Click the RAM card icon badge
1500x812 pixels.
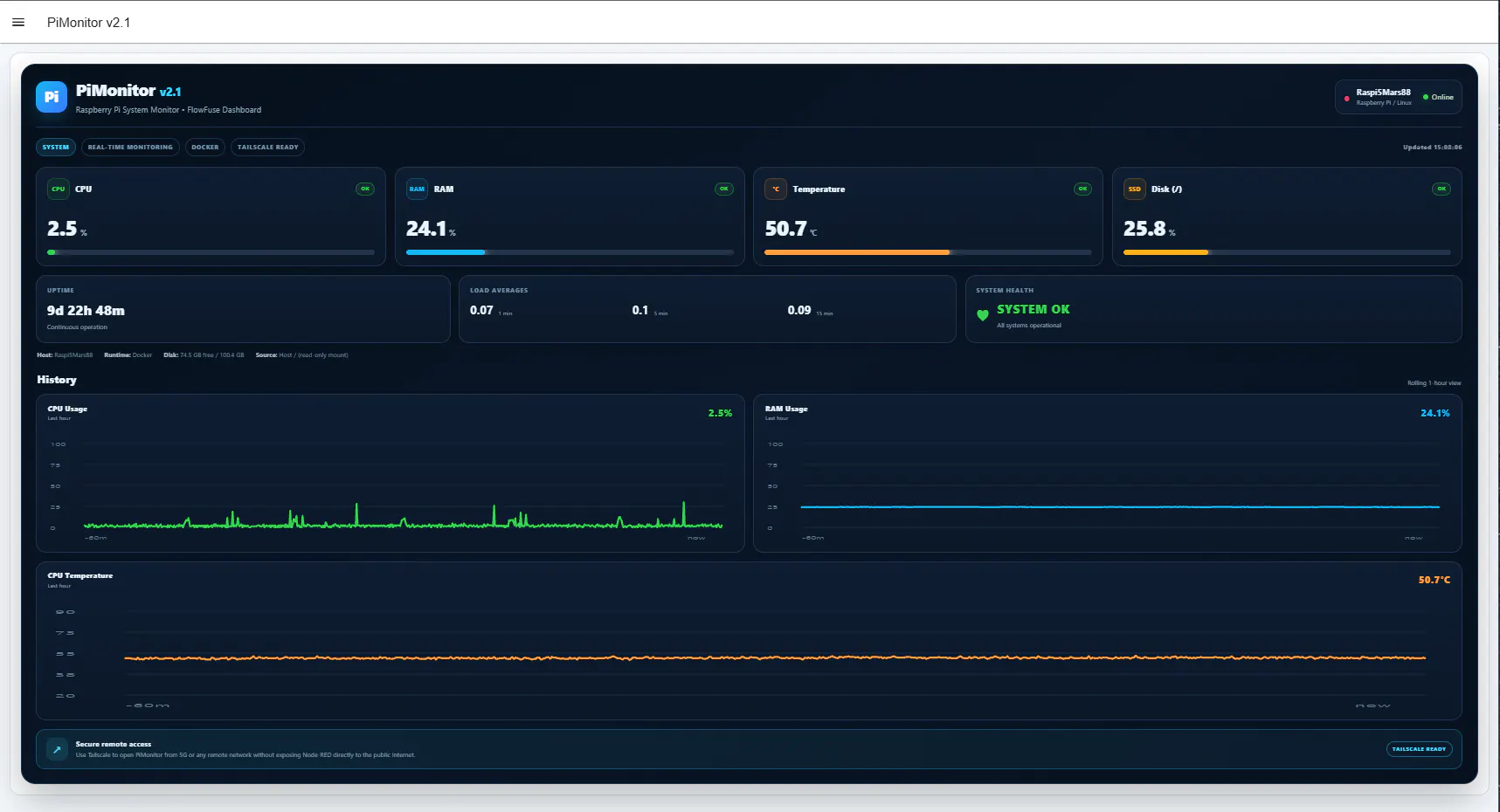417,189
